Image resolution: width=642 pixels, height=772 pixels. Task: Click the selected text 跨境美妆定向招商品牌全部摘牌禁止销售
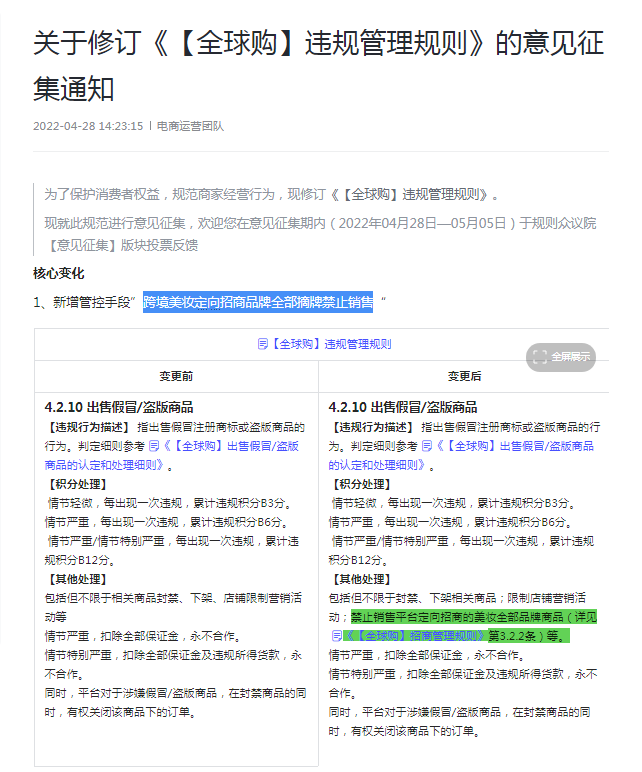tap(258, 302)
